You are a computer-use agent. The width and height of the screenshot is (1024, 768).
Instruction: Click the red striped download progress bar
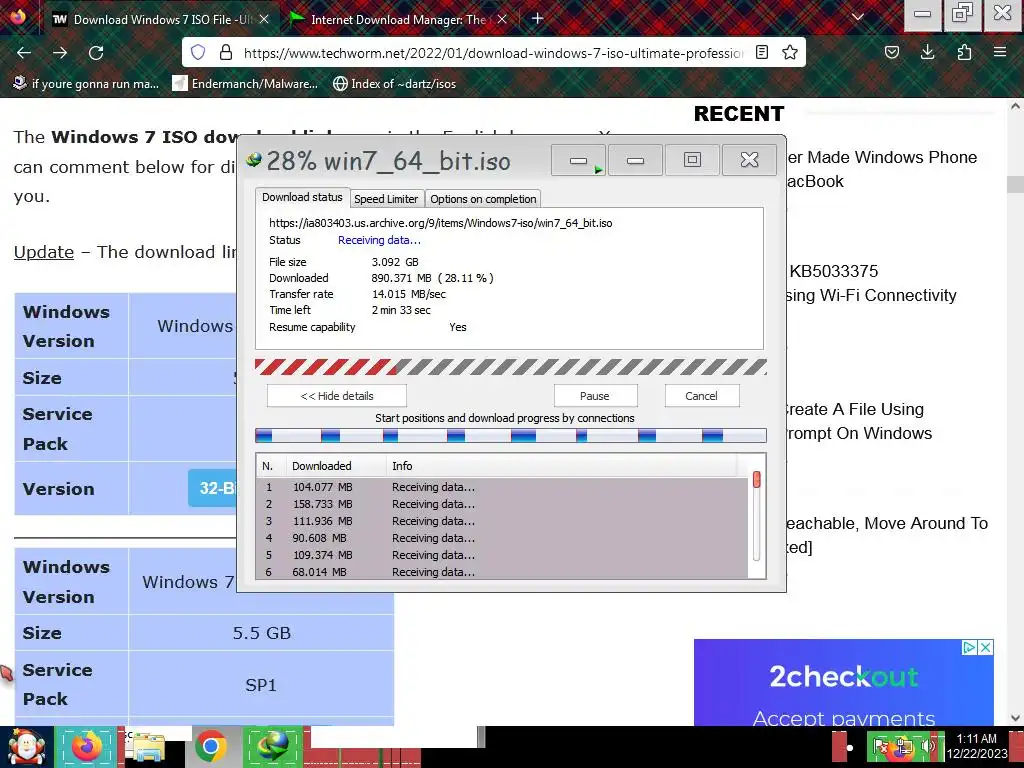[511, 367]
